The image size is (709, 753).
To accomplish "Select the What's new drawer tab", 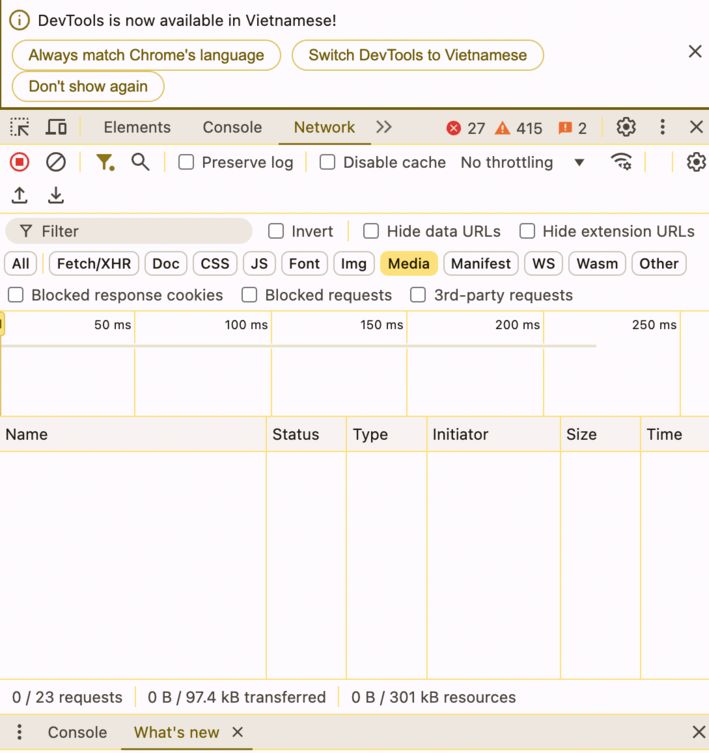I will (x=176, y=732).
